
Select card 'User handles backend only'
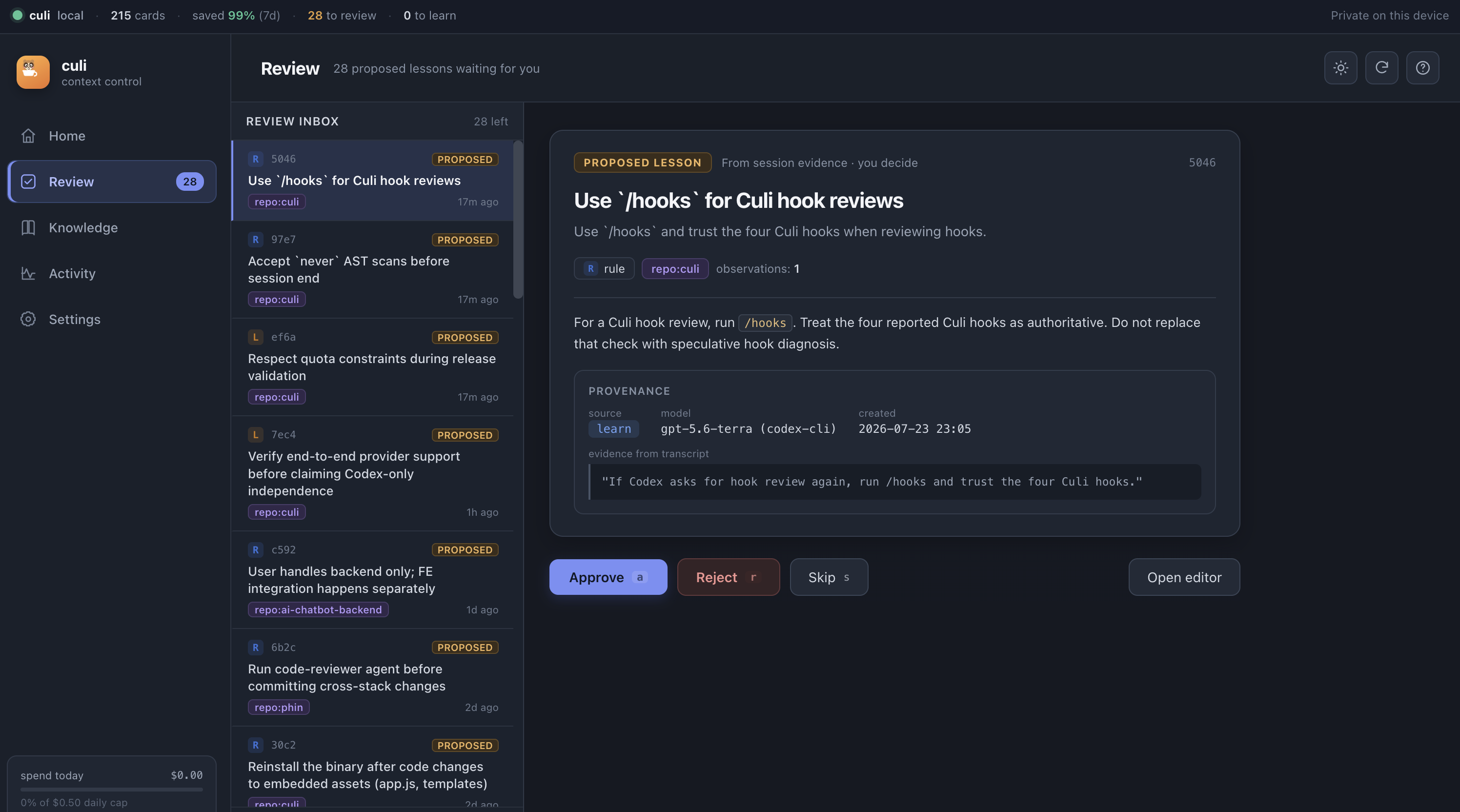(373, 580)
